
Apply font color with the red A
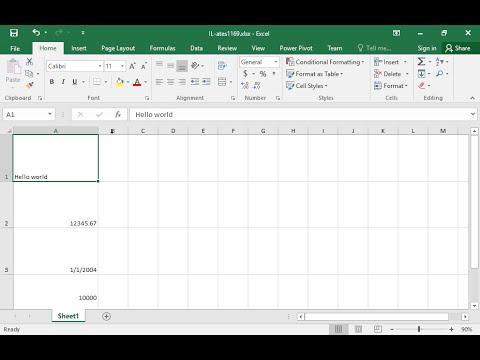137,82
